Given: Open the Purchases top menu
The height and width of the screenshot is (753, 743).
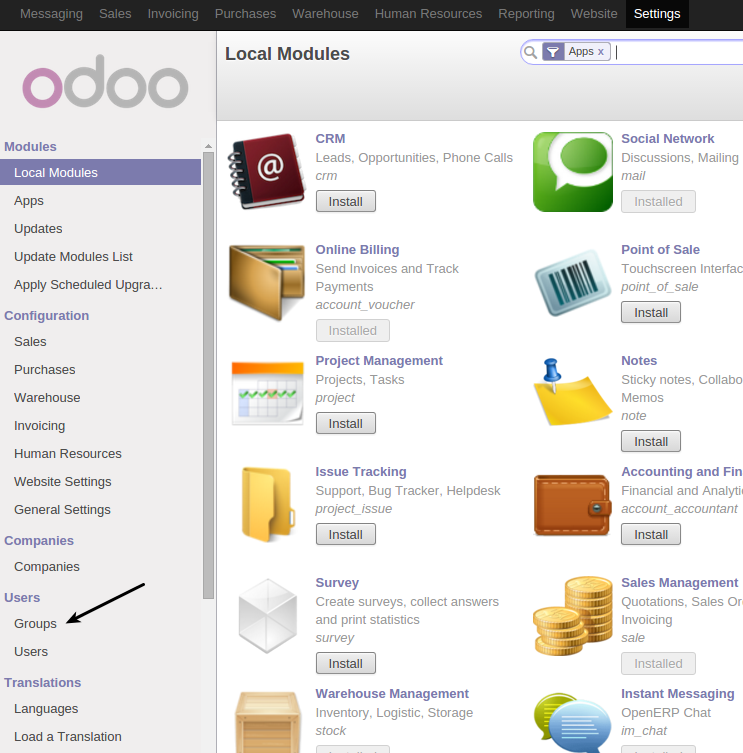Looking at the screenshot, I should (x=245, y=14).
